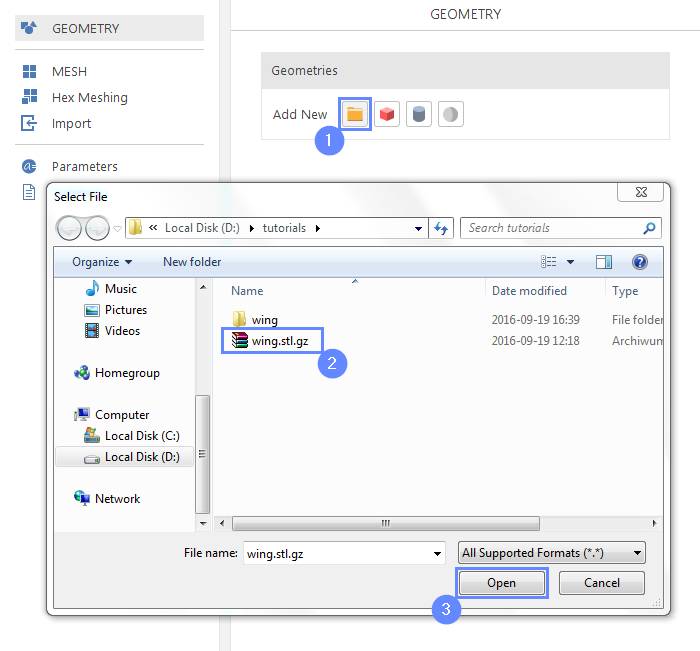The height and width of the screenshot is (651, 700).
Task: Click the refresh button beside address bar
Action: [441, 229]
